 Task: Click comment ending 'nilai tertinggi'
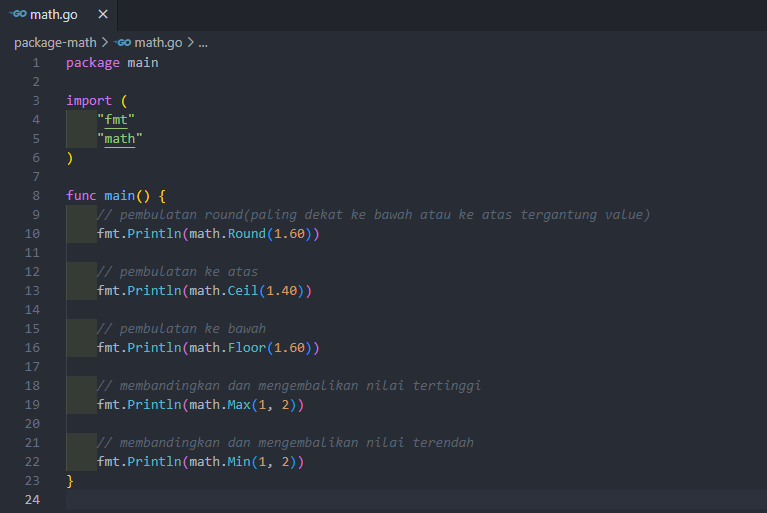289,386
